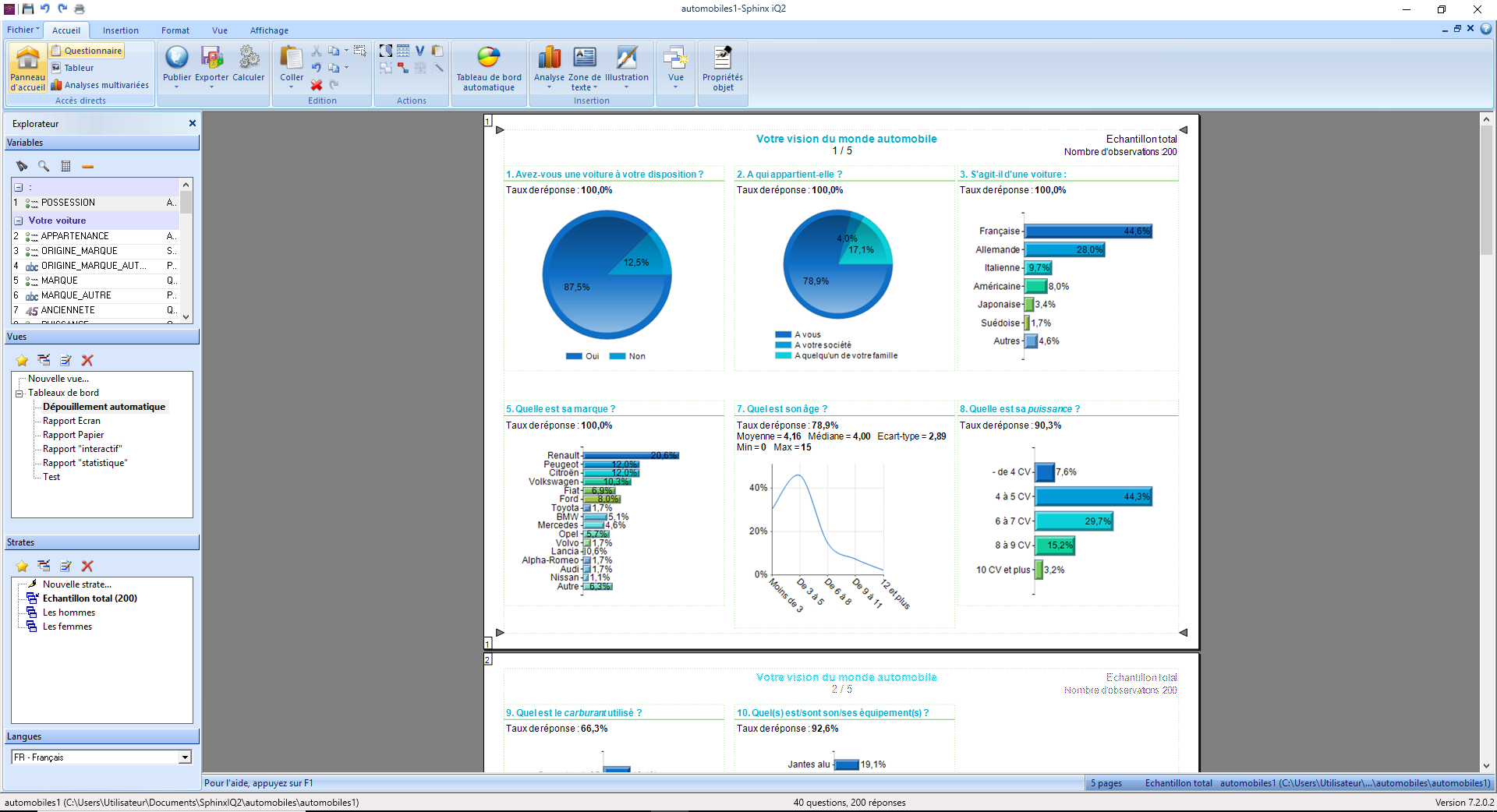Collapse the first unnamed variable group

pyautogui.click(x=19, y=187)
